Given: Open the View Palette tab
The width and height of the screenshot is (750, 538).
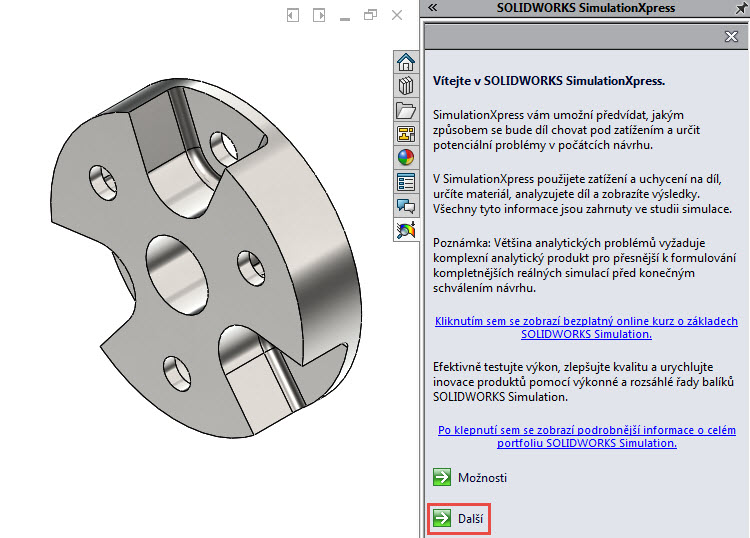Looking at the screenshot, I should (406, 134).
